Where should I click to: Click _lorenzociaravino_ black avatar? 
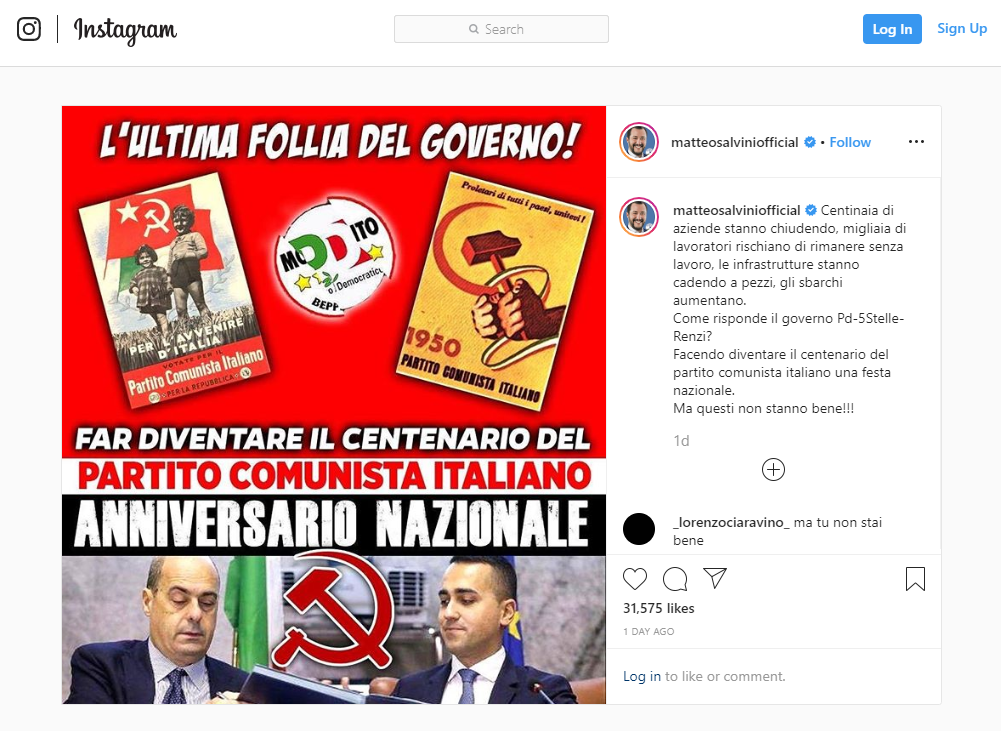point(639,529)
